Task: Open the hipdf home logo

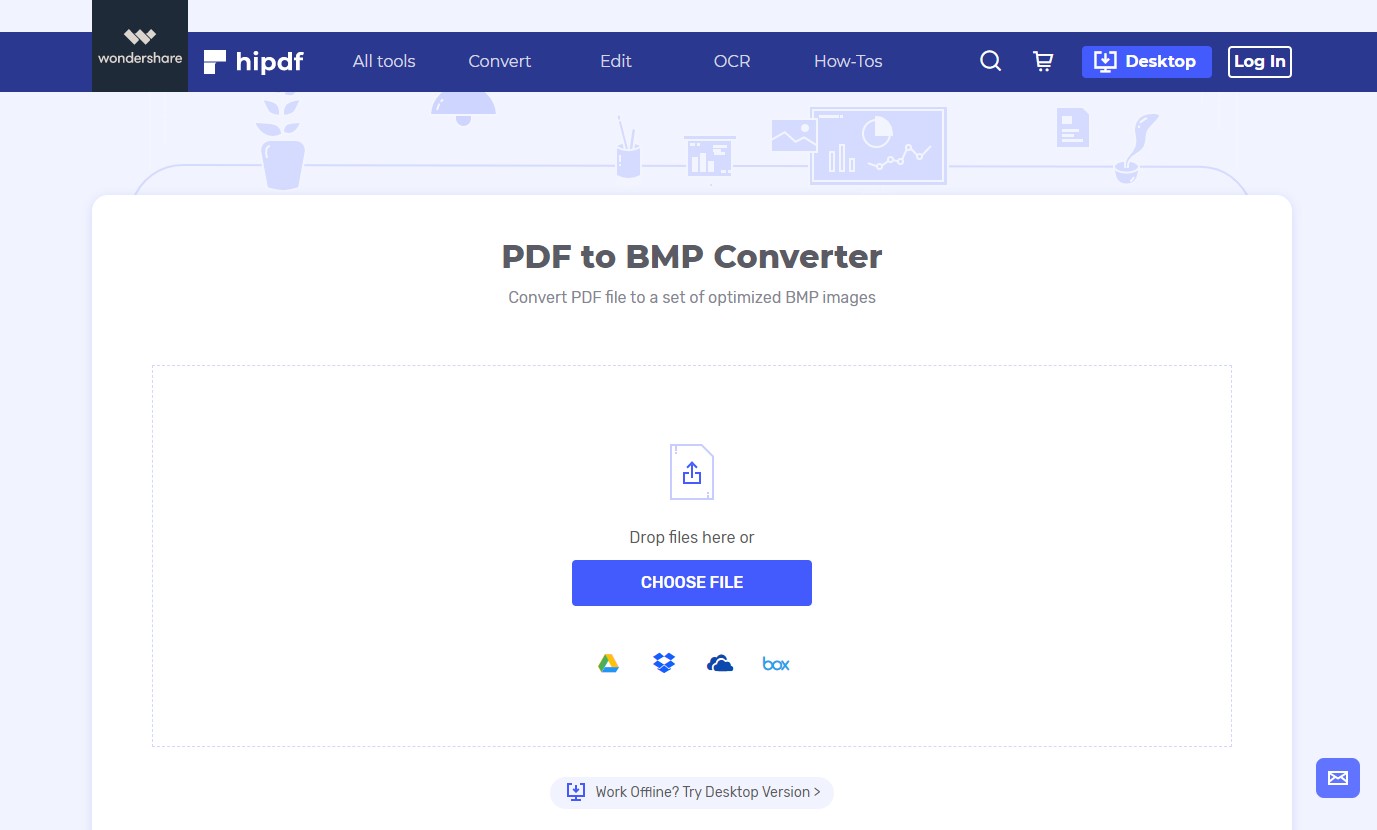Action: (254, 62)
